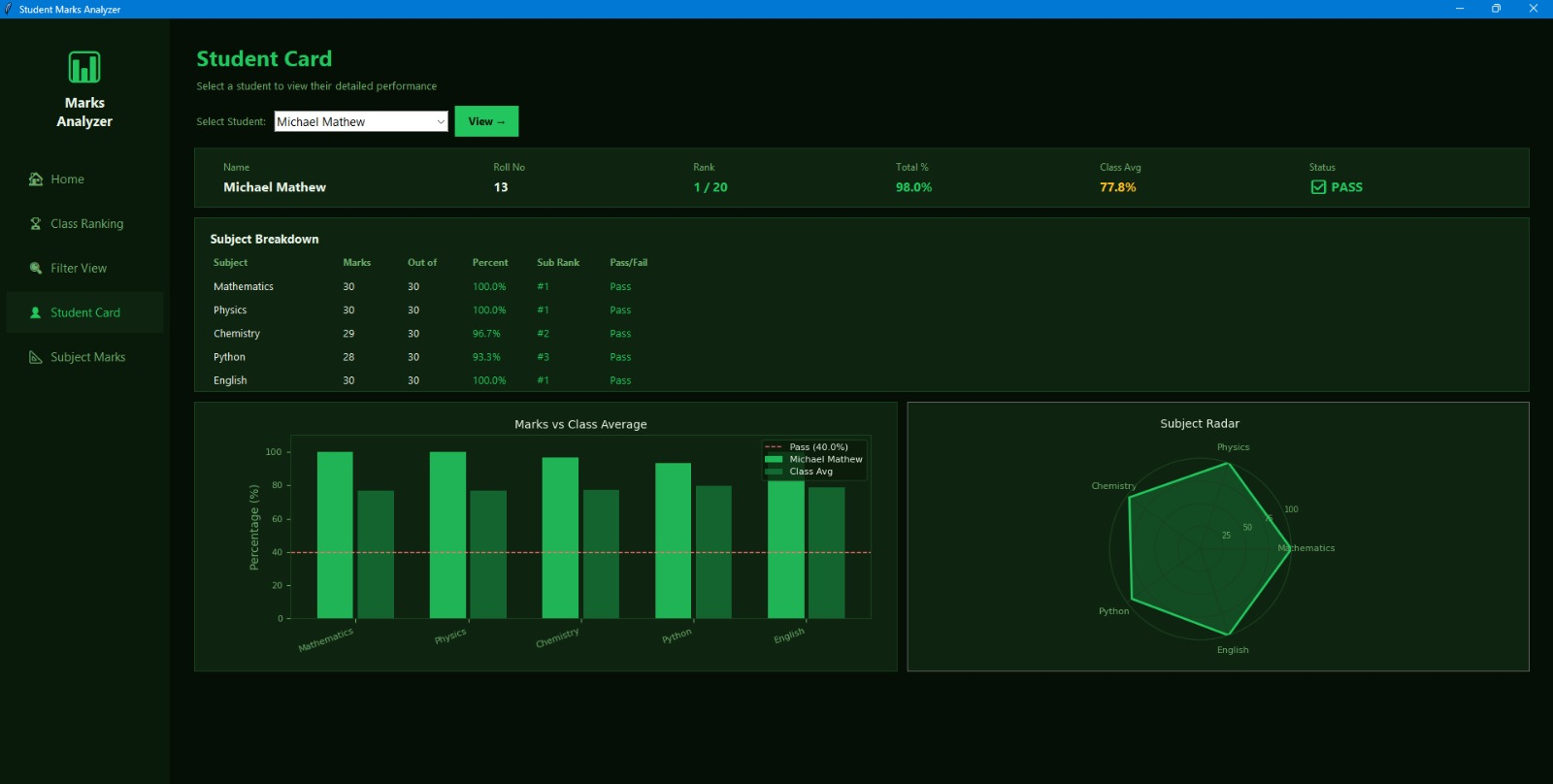Click the Marks vs Class Average chart title
Screen dimensions: 1553x784
click(580, 424)
